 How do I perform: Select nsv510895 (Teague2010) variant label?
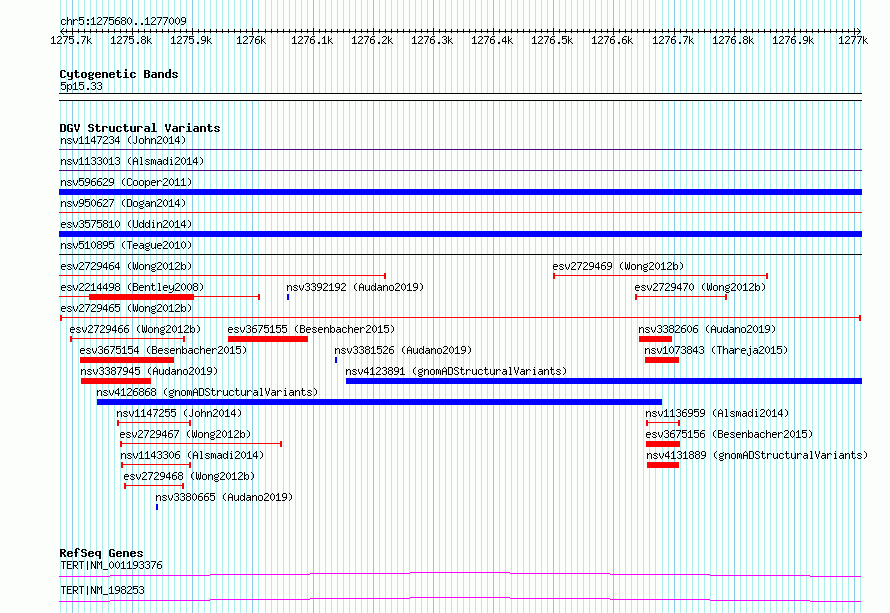point(126,245)
